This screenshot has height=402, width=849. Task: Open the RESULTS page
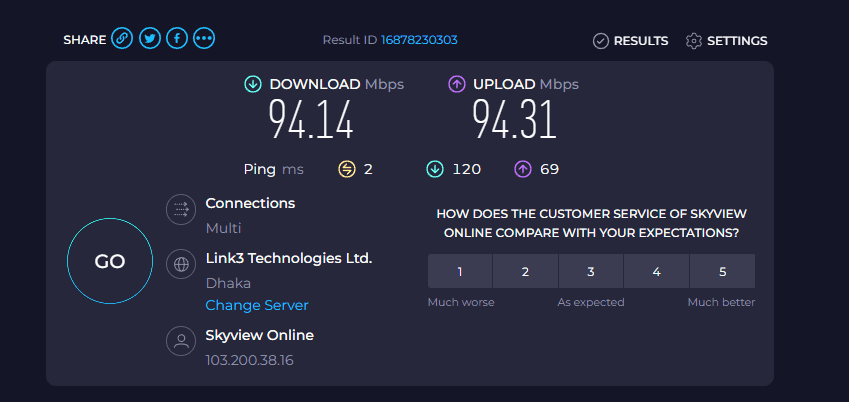click(640, 41)
